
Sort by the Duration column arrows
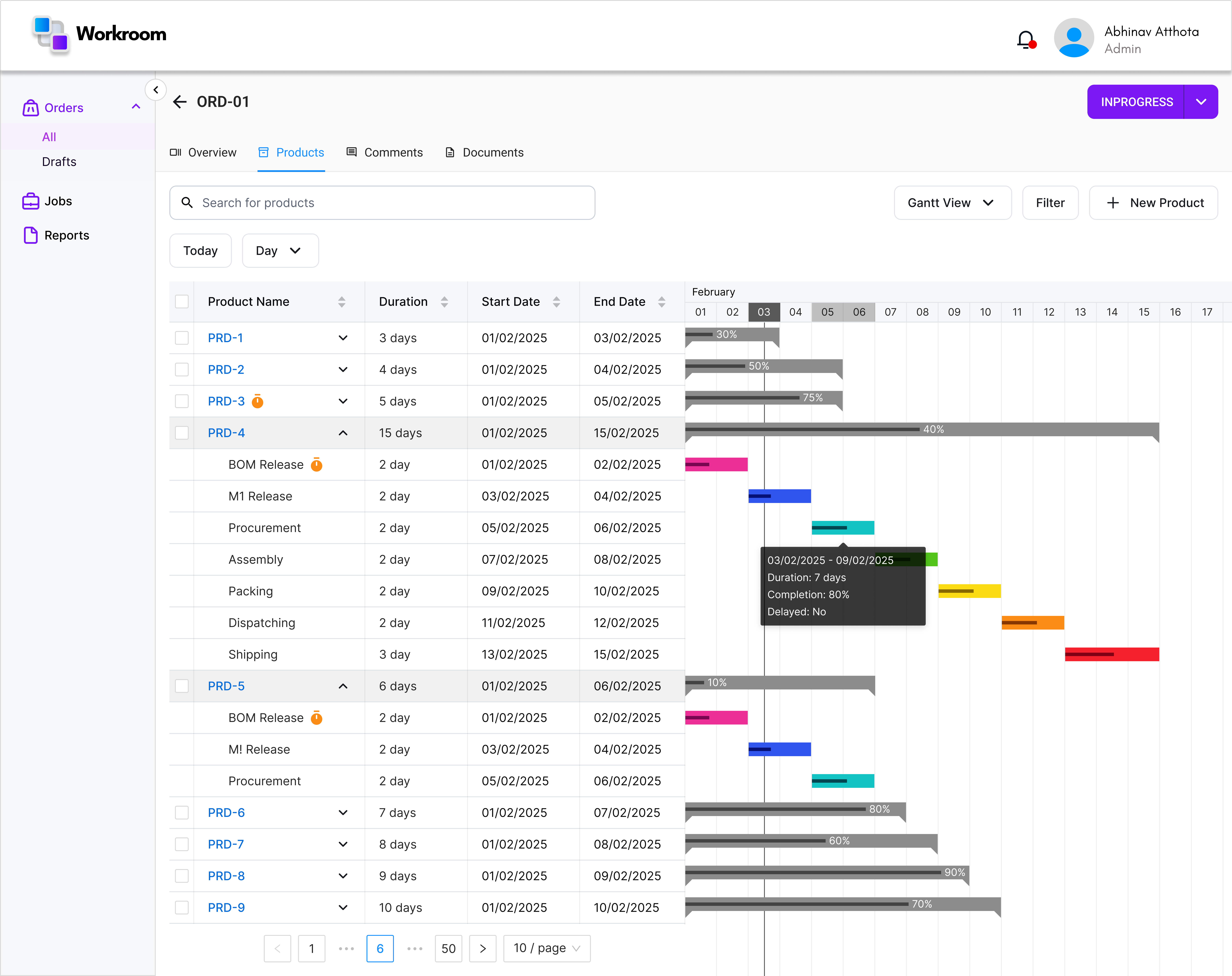pos(444,302)
